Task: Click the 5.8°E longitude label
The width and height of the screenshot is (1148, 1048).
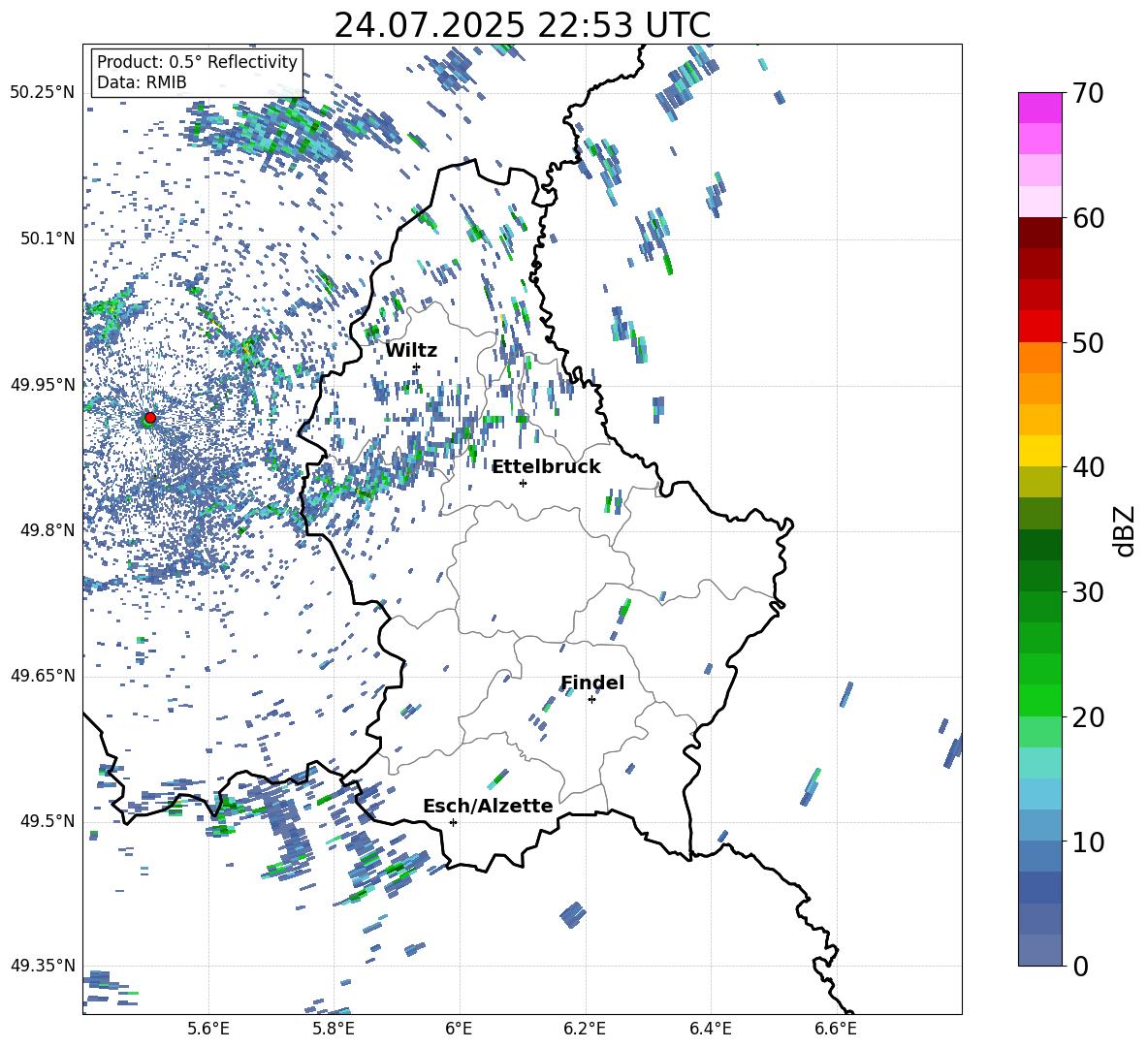Action: coord(334,1029)
